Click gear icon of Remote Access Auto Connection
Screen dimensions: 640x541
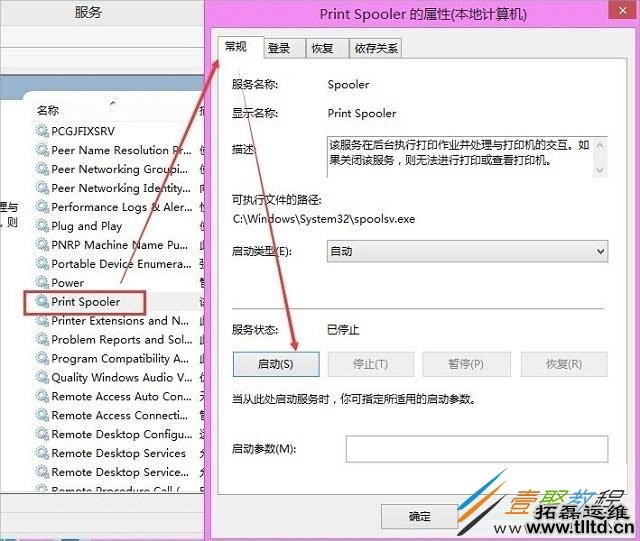pyautogui.click(x=42, y=396)
